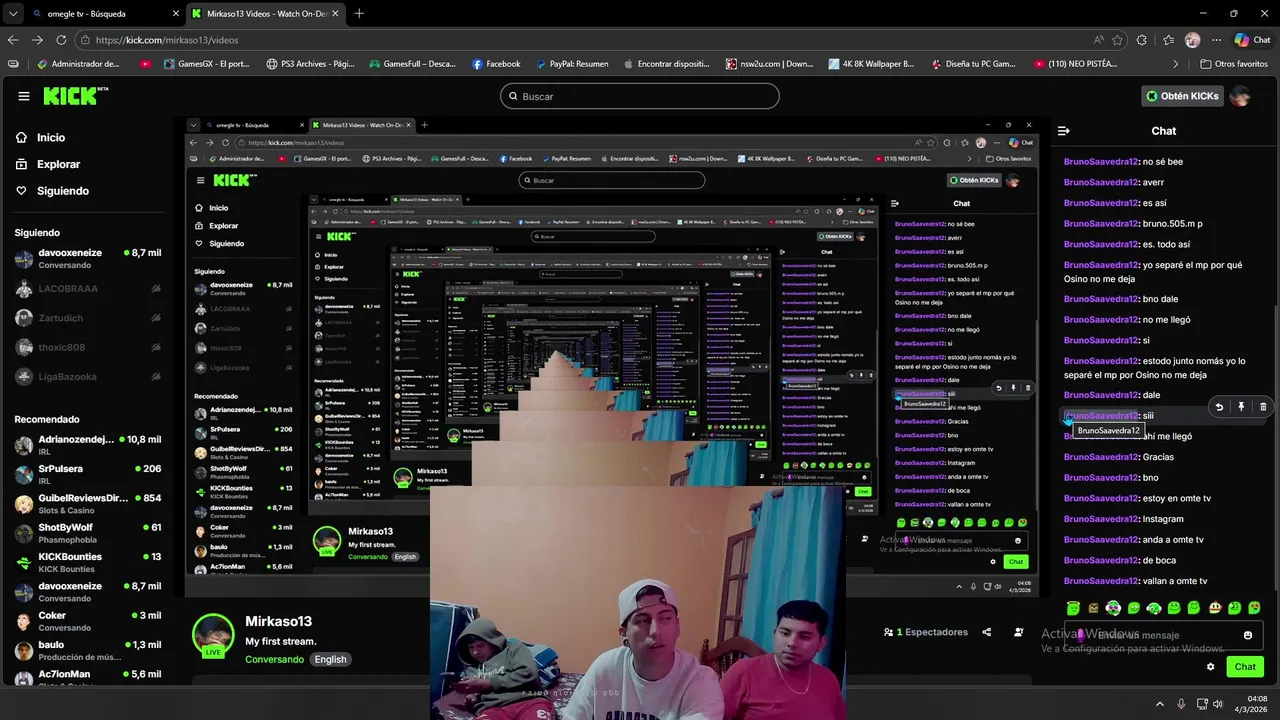1280x720 pixels.
Task: Show hidden system tray icons
Action: (1161, 704)
